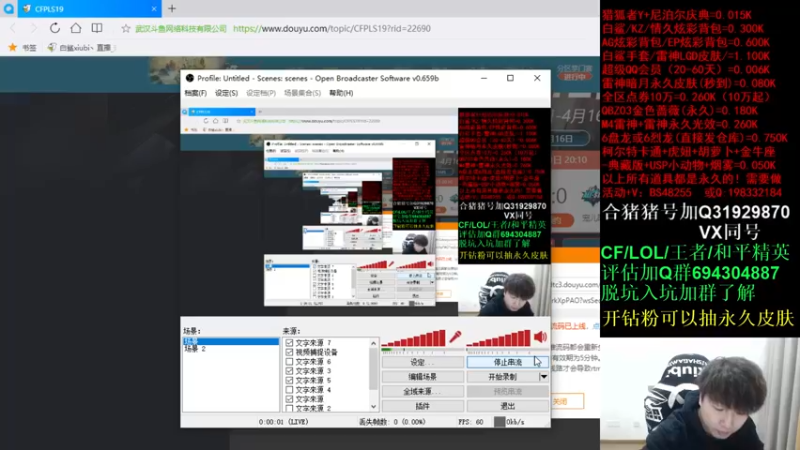The image size is (800, 450).
Task: Mute the microphone via the mic icon
Action: point(455,337)
